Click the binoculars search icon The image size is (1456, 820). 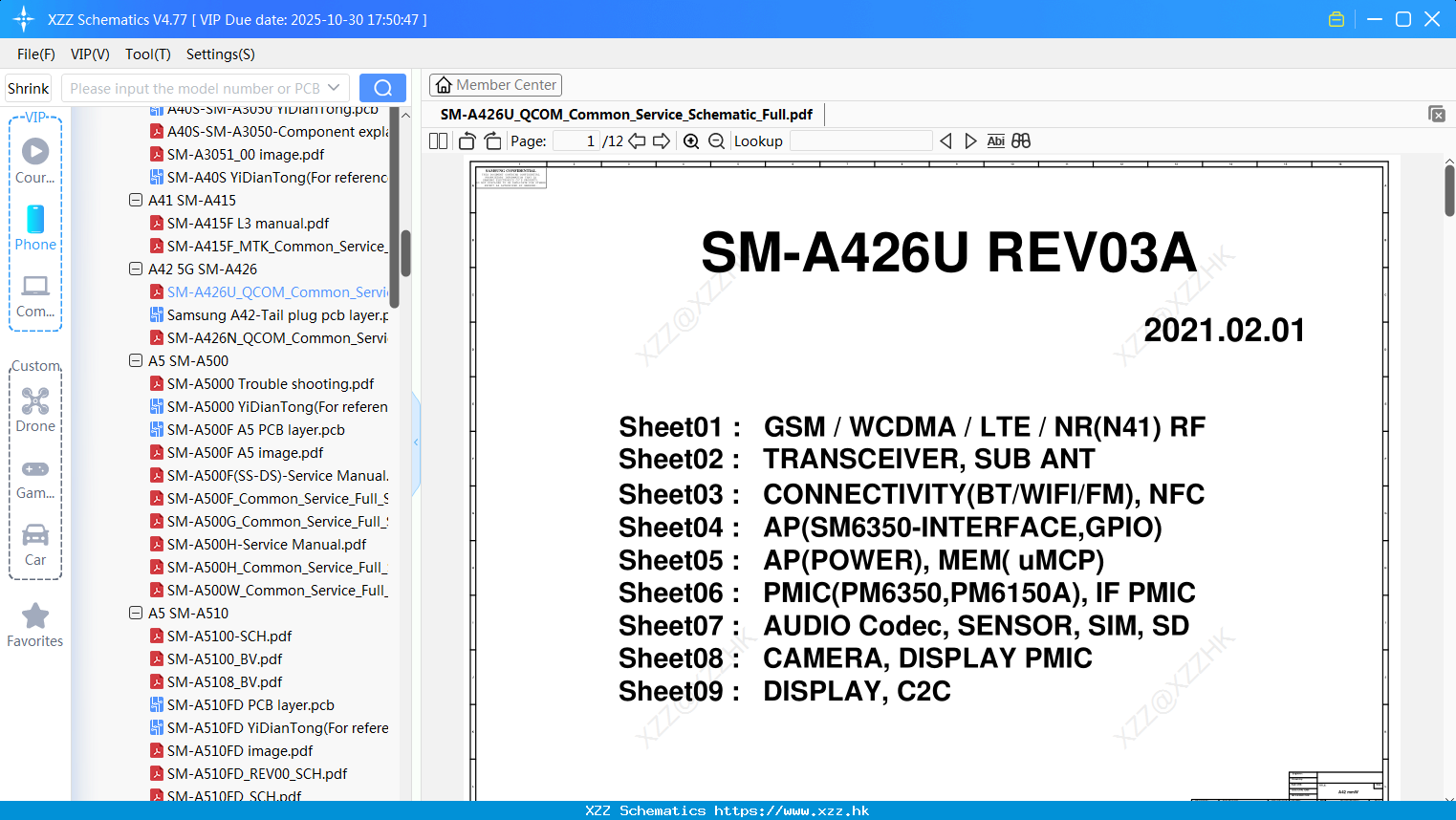(1021, 141)
